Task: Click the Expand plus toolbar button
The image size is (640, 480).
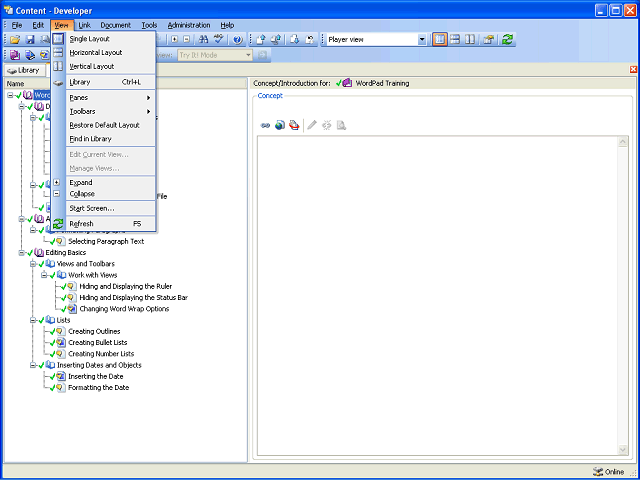Action: point(175,40)
